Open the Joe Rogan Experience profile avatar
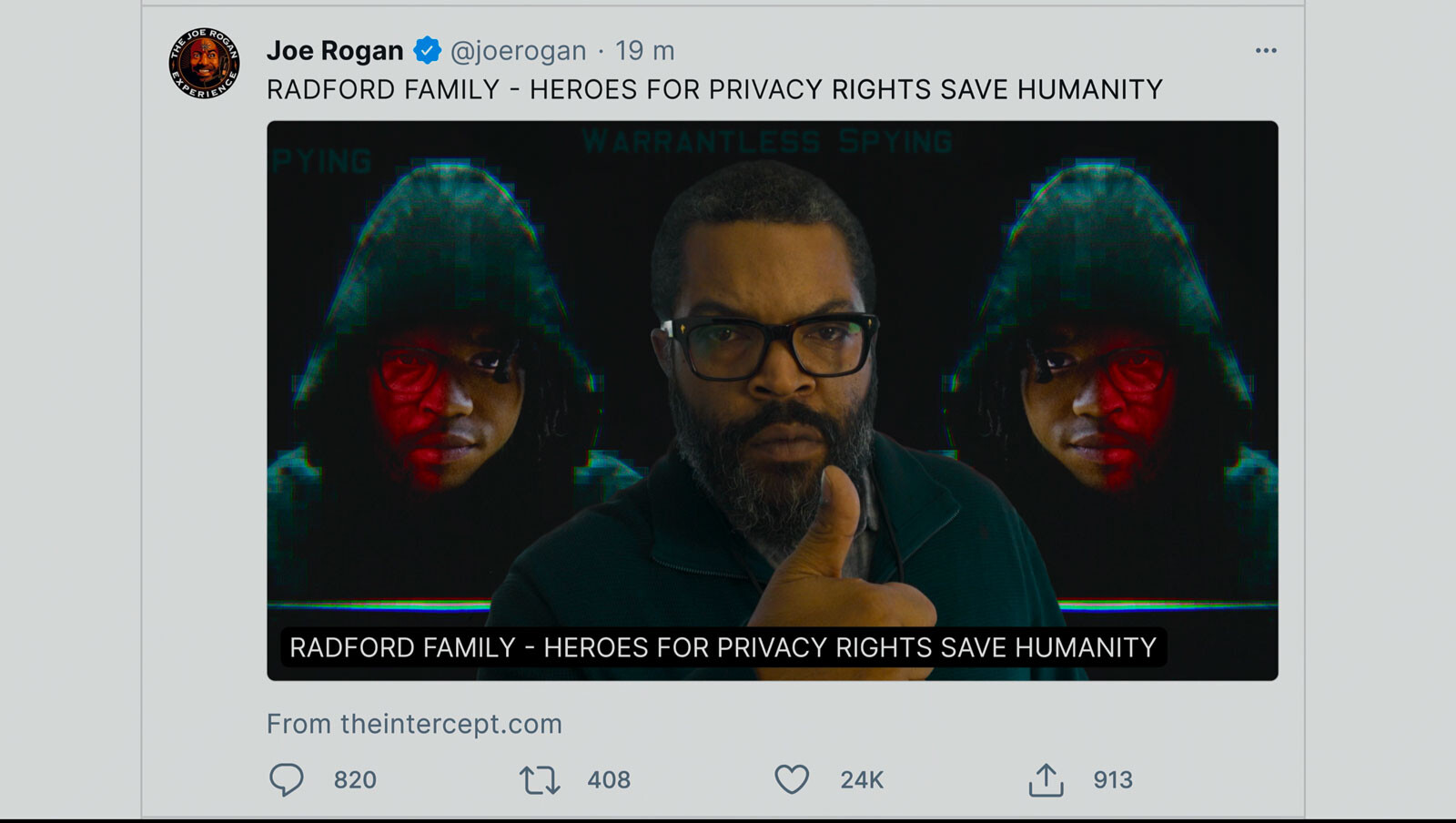 click(x=204, y=63)
